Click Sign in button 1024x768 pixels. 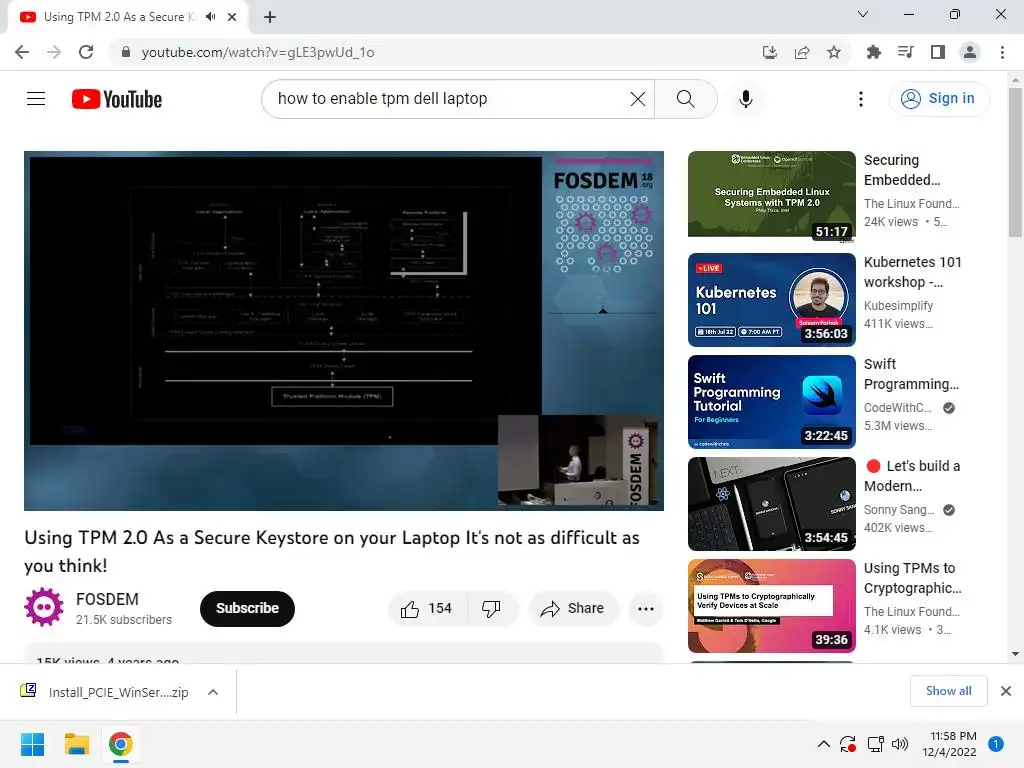(940, 99)
